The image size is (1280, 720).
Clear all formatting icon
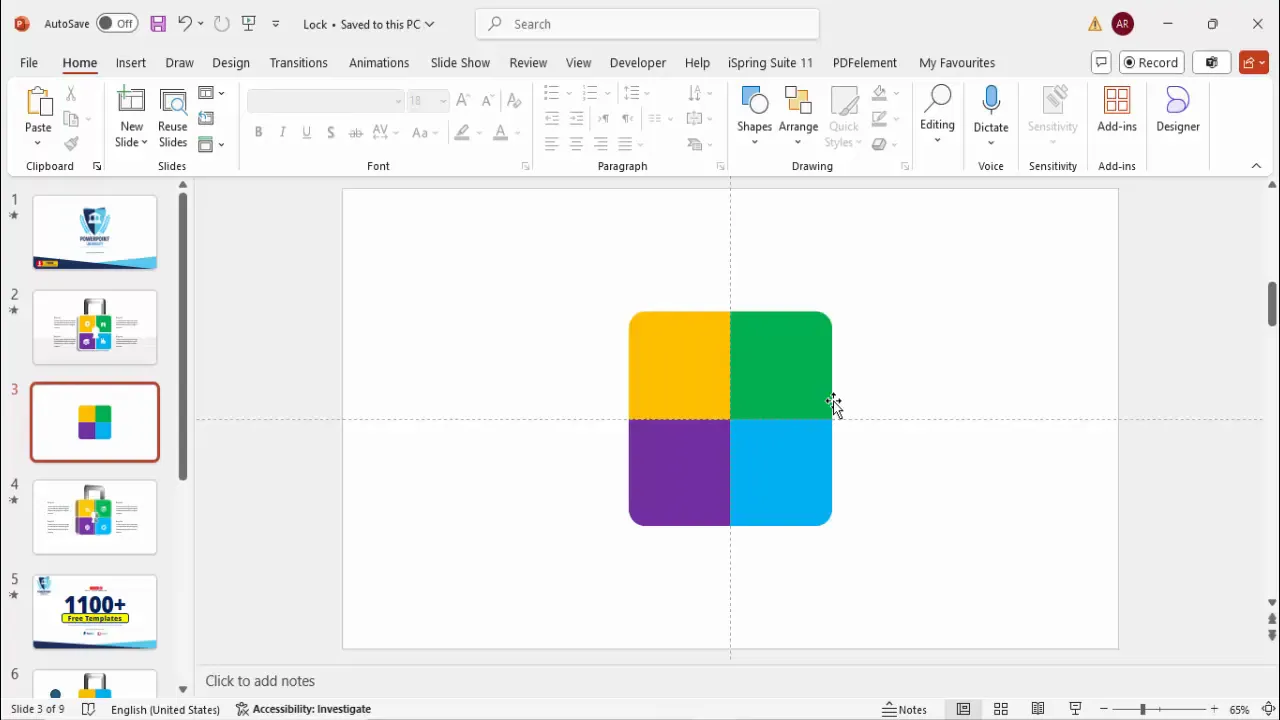pos(514,100)
